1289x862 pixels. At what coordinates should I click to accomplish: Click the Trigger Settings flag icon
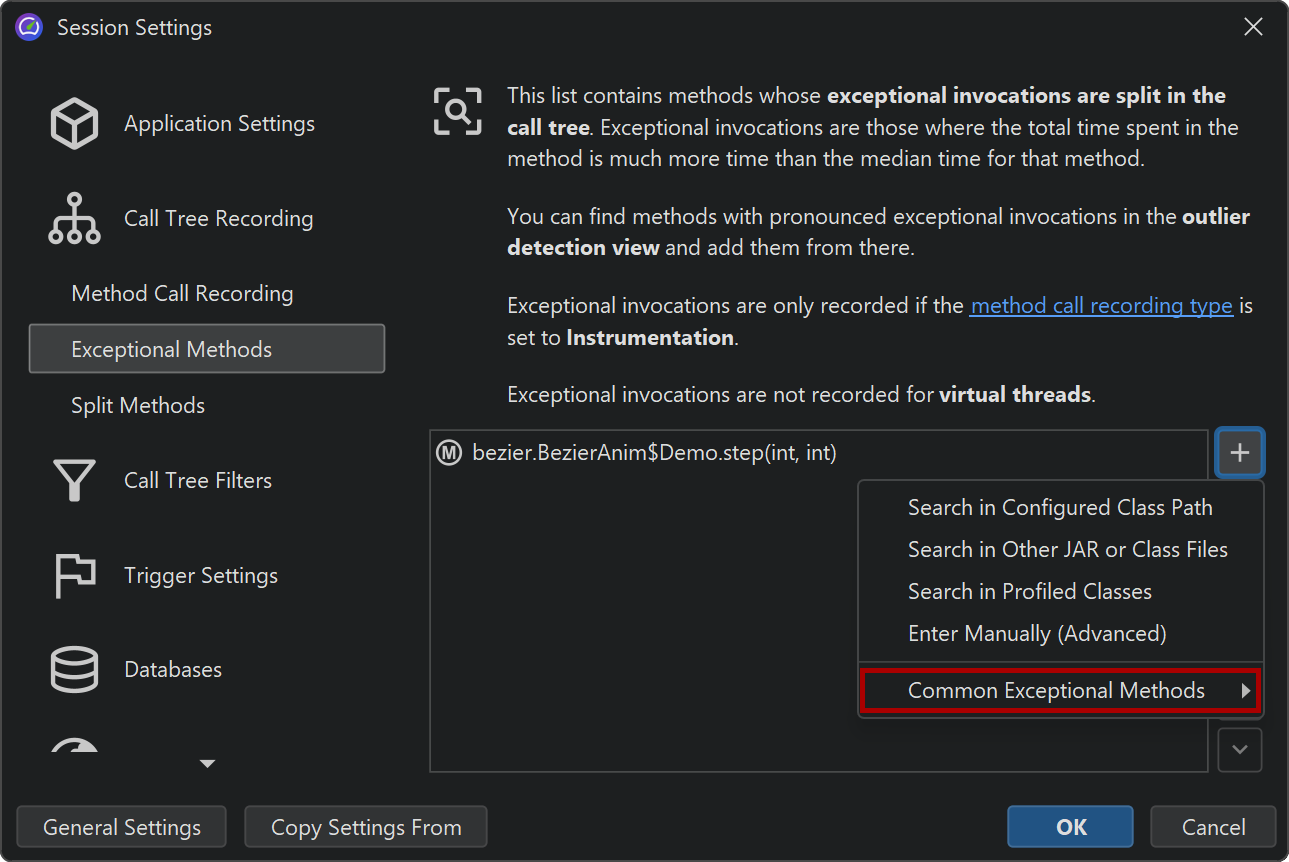tap(74, 576)
